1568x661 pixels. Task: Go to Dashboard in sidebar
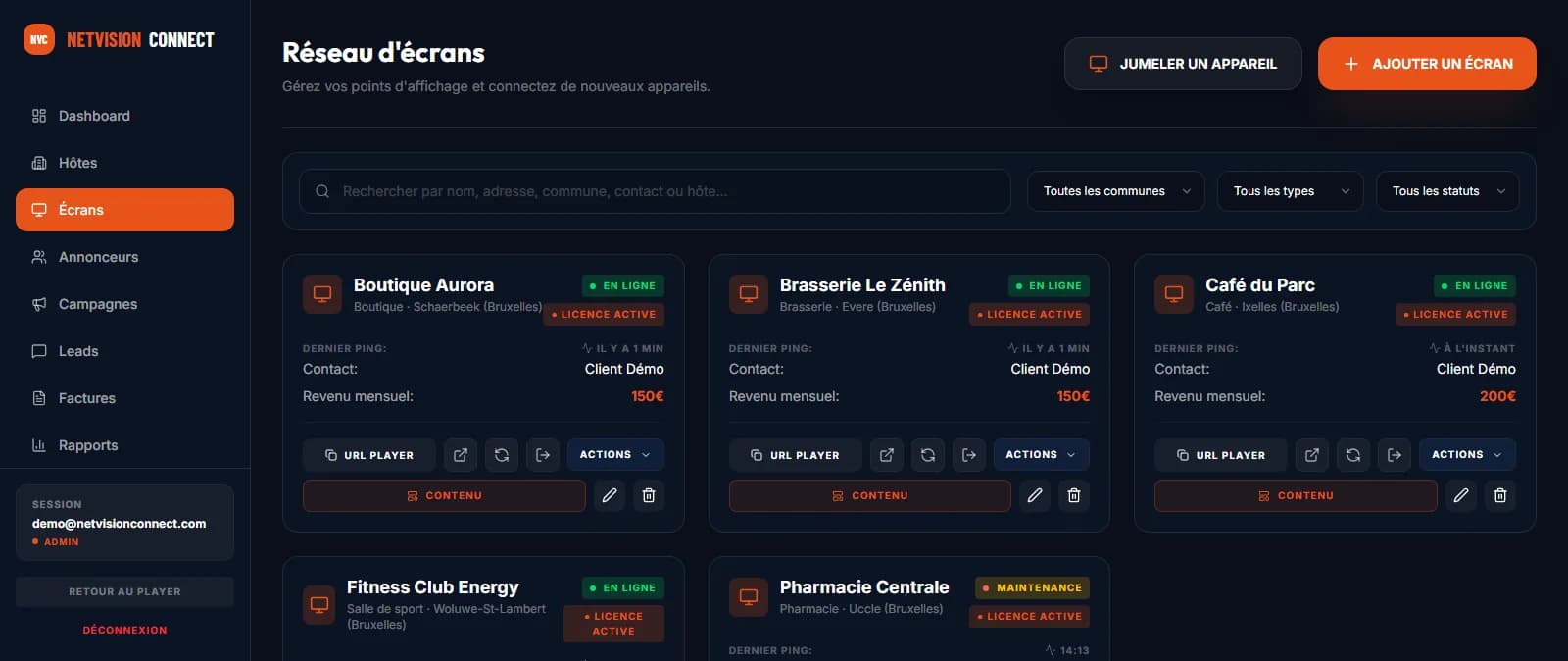[124, 116]
